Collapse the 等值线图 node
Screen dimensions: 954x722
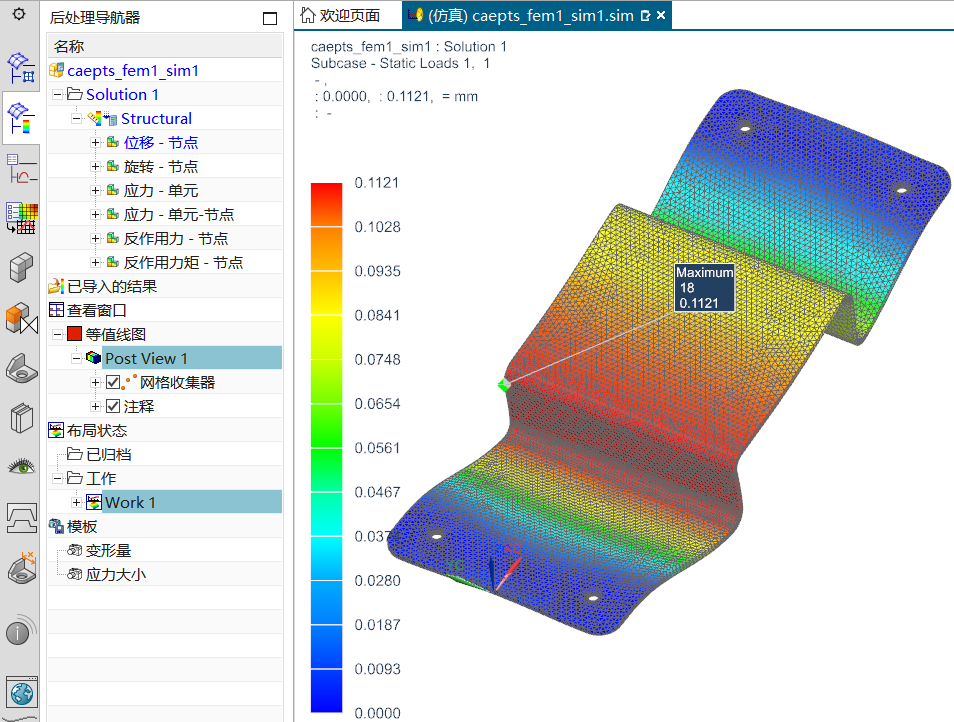(x=57, y=334)
